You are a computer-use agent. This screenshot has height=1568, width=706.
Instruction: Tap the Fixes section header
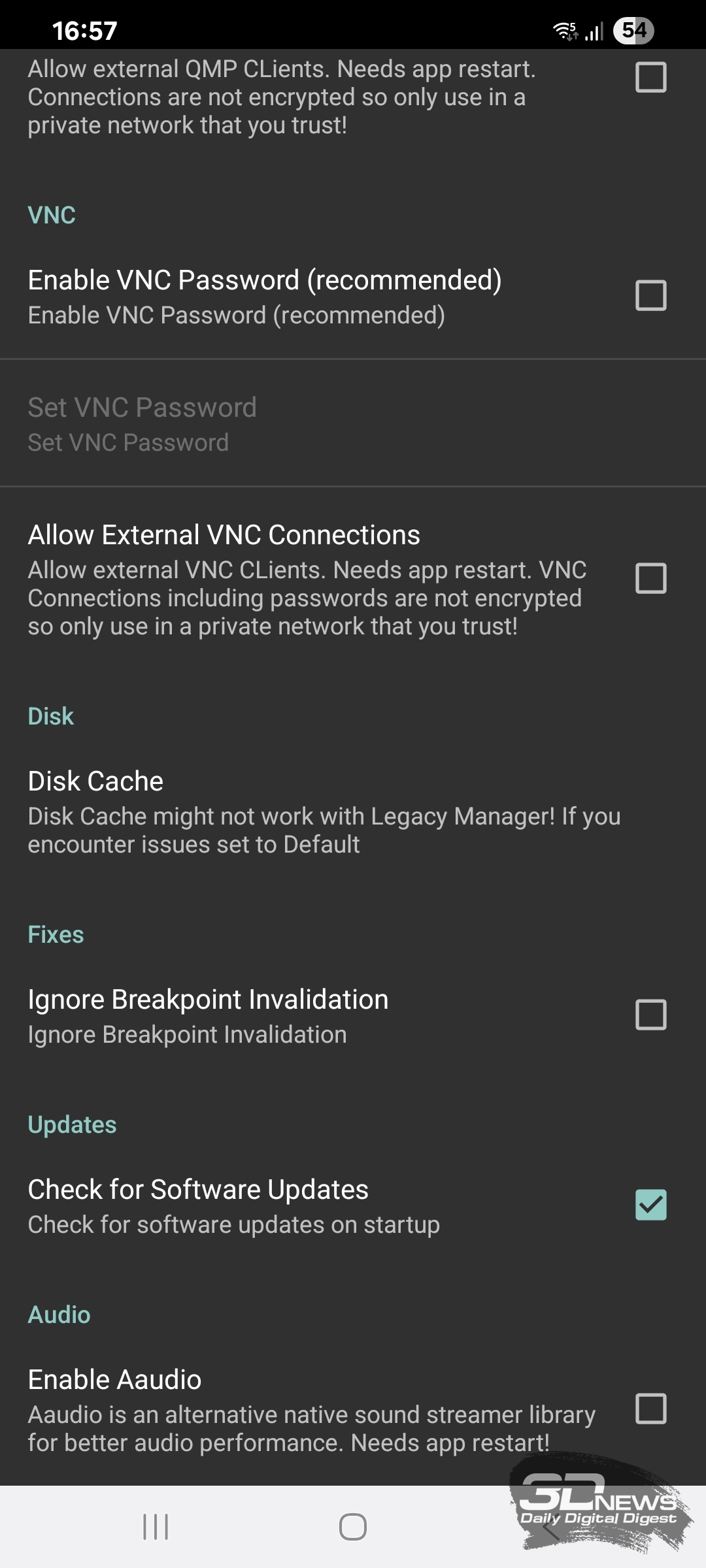[56, 934]
